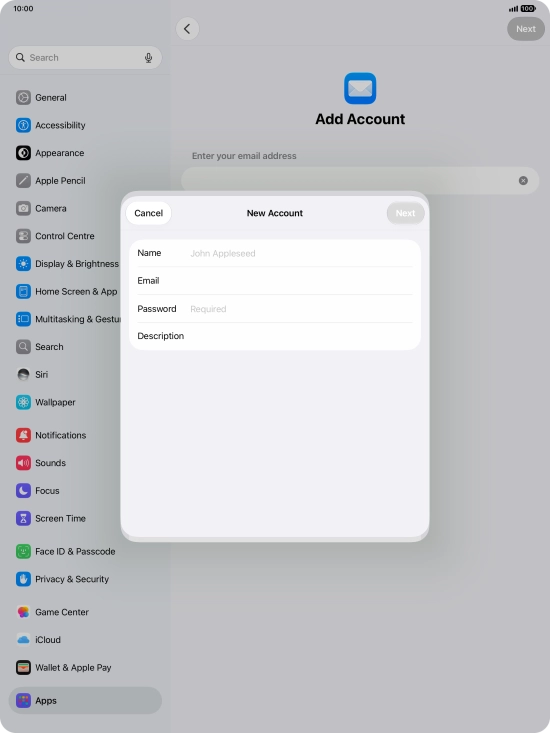
Task: Open Accessibility settings icon
Action: pos(23,125)
